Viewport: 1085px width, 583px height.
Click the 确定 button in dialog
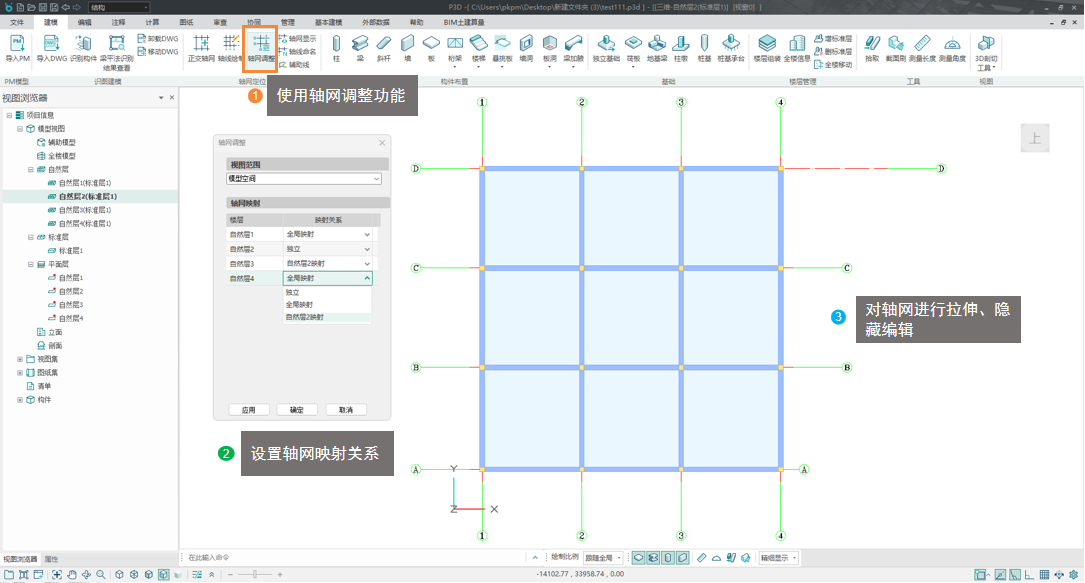tap(297, 410)
